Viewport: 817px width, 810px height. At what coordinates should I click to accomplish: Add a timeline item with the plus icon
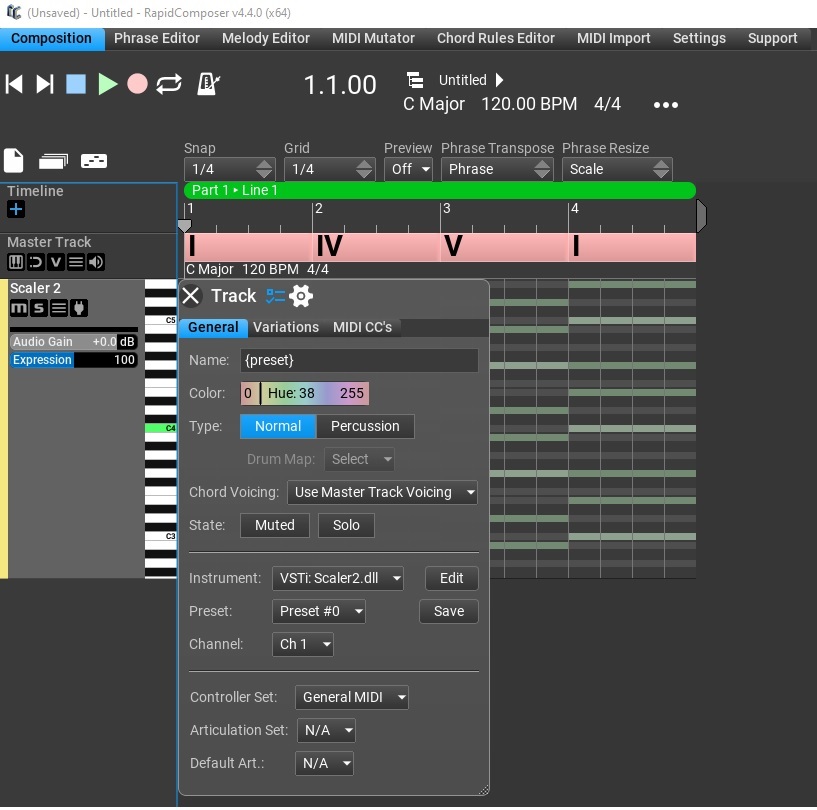[x=16, y=210]
